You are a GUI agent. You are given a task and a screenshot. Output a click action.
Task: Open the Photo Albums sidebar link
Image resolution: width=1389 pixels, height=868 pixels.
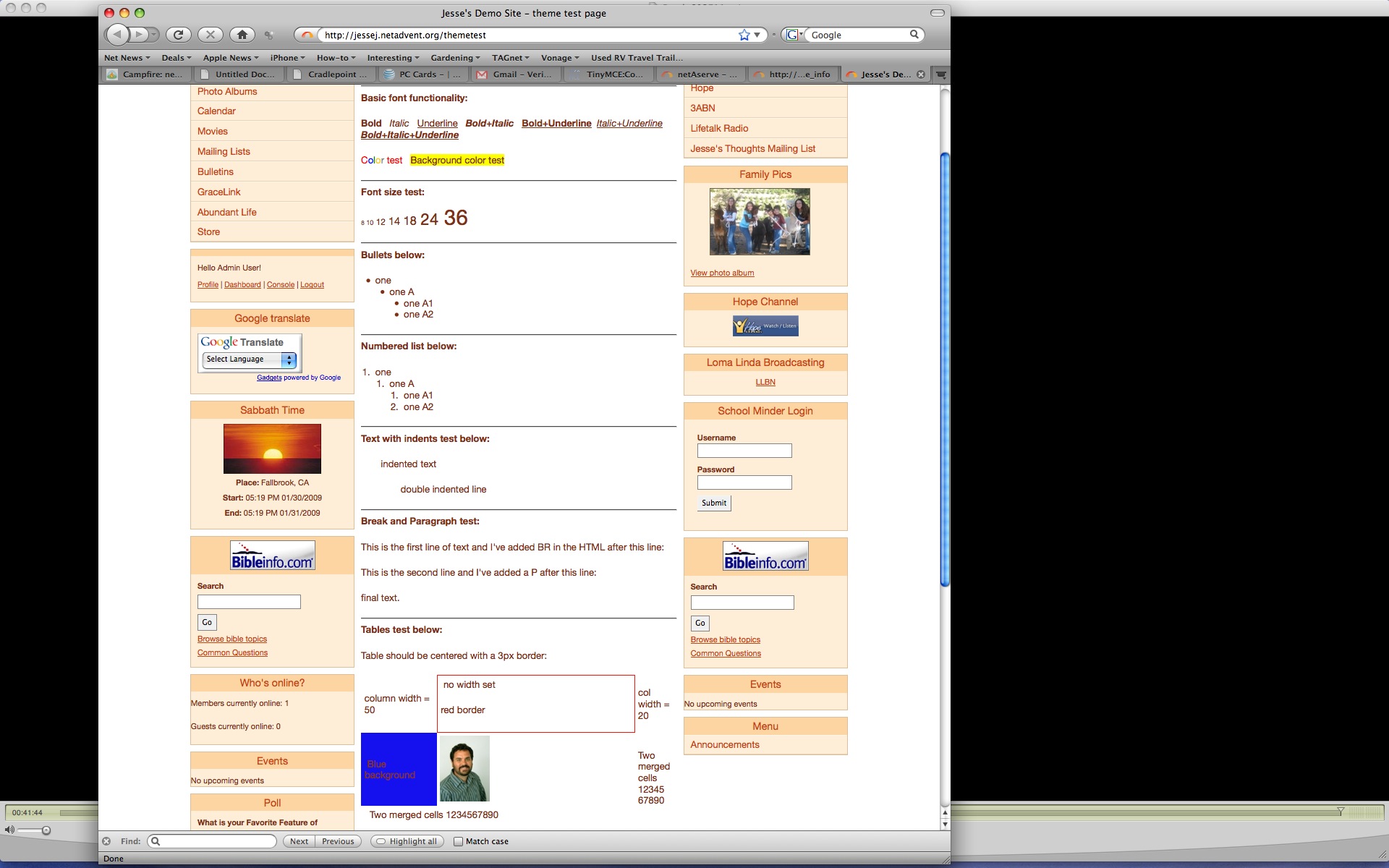click(x=227, y=91)
